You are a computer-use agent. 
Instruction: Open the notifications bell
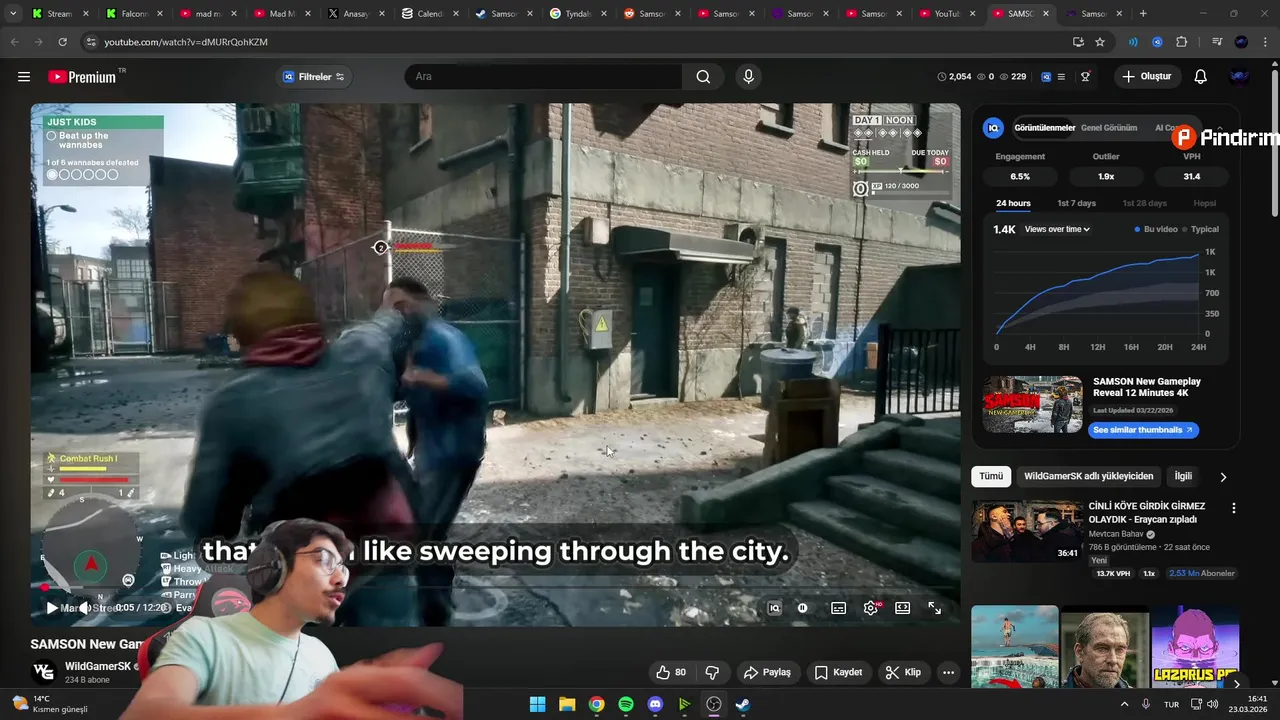pyautogui.click(x=1201, y=77)
